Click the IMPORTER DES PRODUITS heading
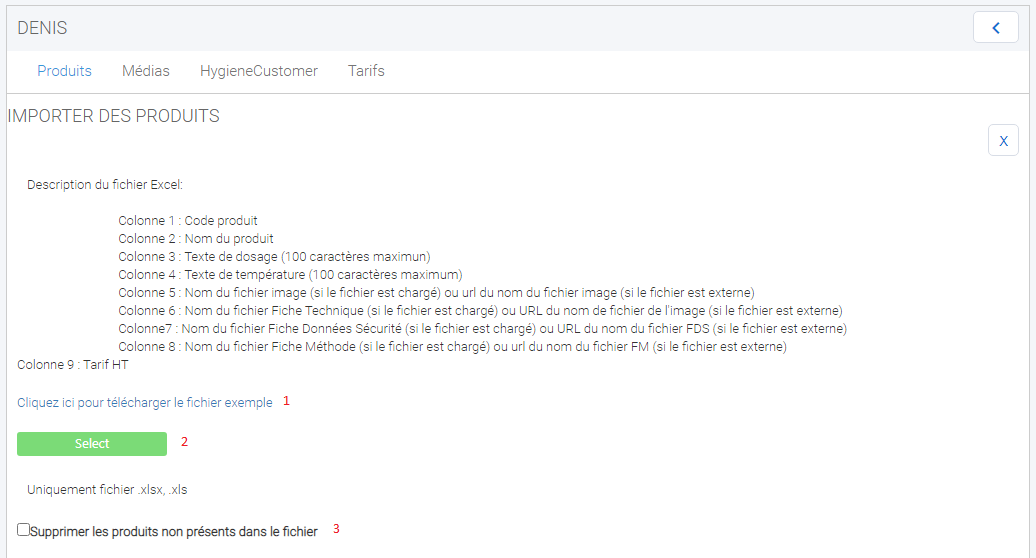Screen dimensions: 1036x558 point(113,116)
